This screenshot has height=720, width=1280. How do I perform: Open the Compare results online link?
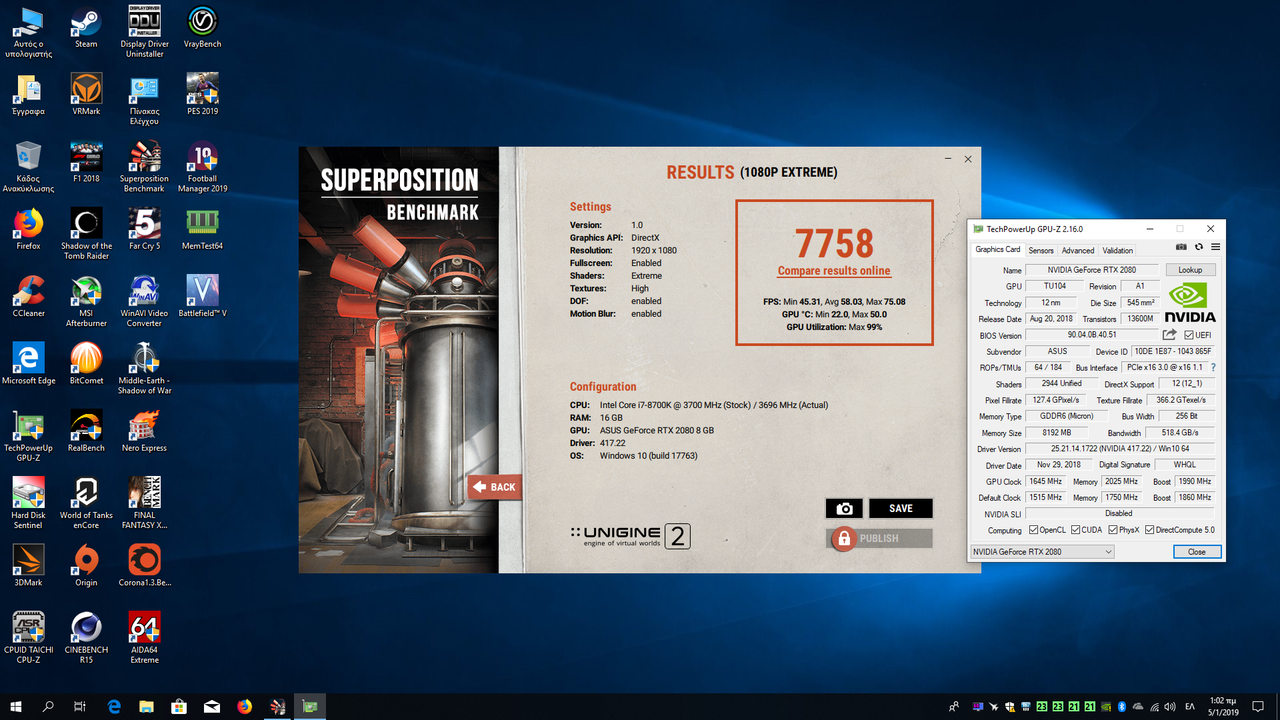(x=834, y=271)
